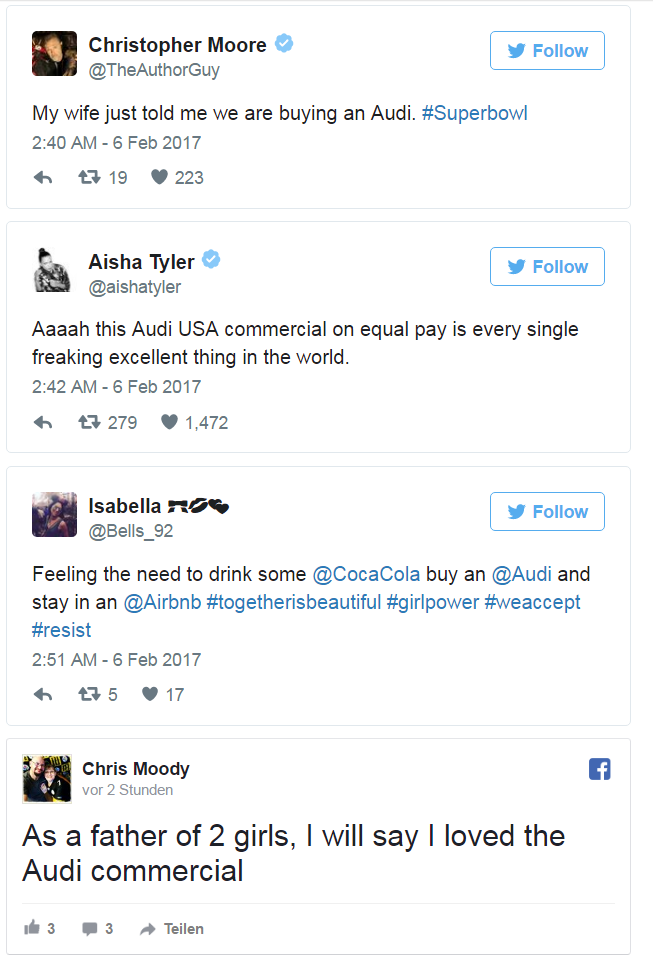653x959 pixels.
Task: Reply to Aisha Tyler's tweet
Action: click(x=43, y=423)
